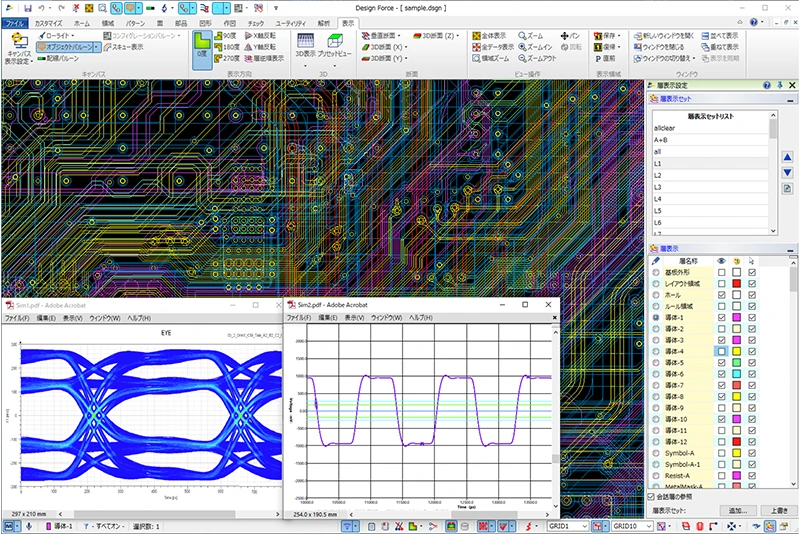Click the cyan color swatch of 導体-6

tap(737, 374)
